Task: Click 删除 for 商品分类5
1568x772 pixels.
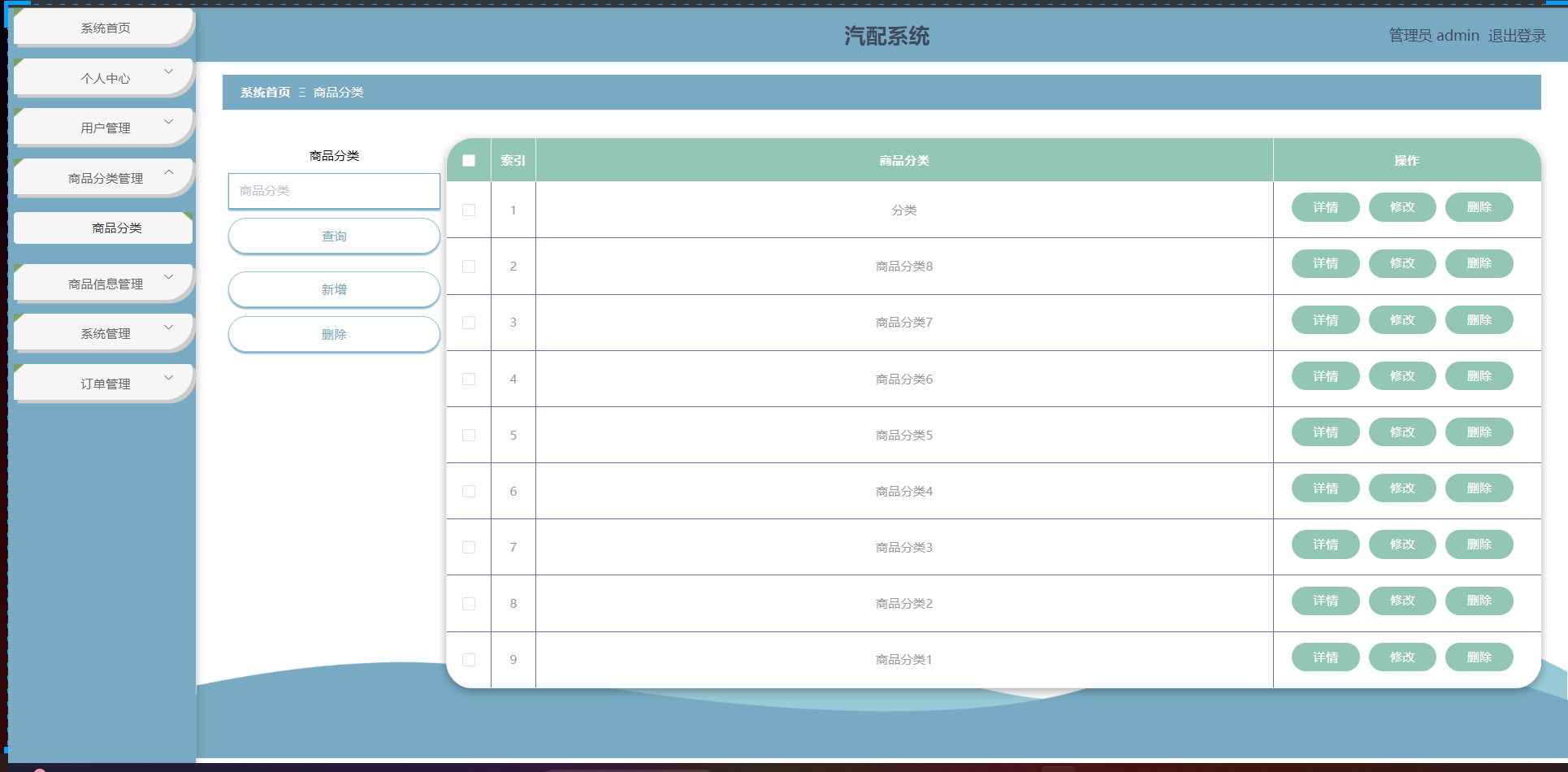Action: (x=1479, y=432)
